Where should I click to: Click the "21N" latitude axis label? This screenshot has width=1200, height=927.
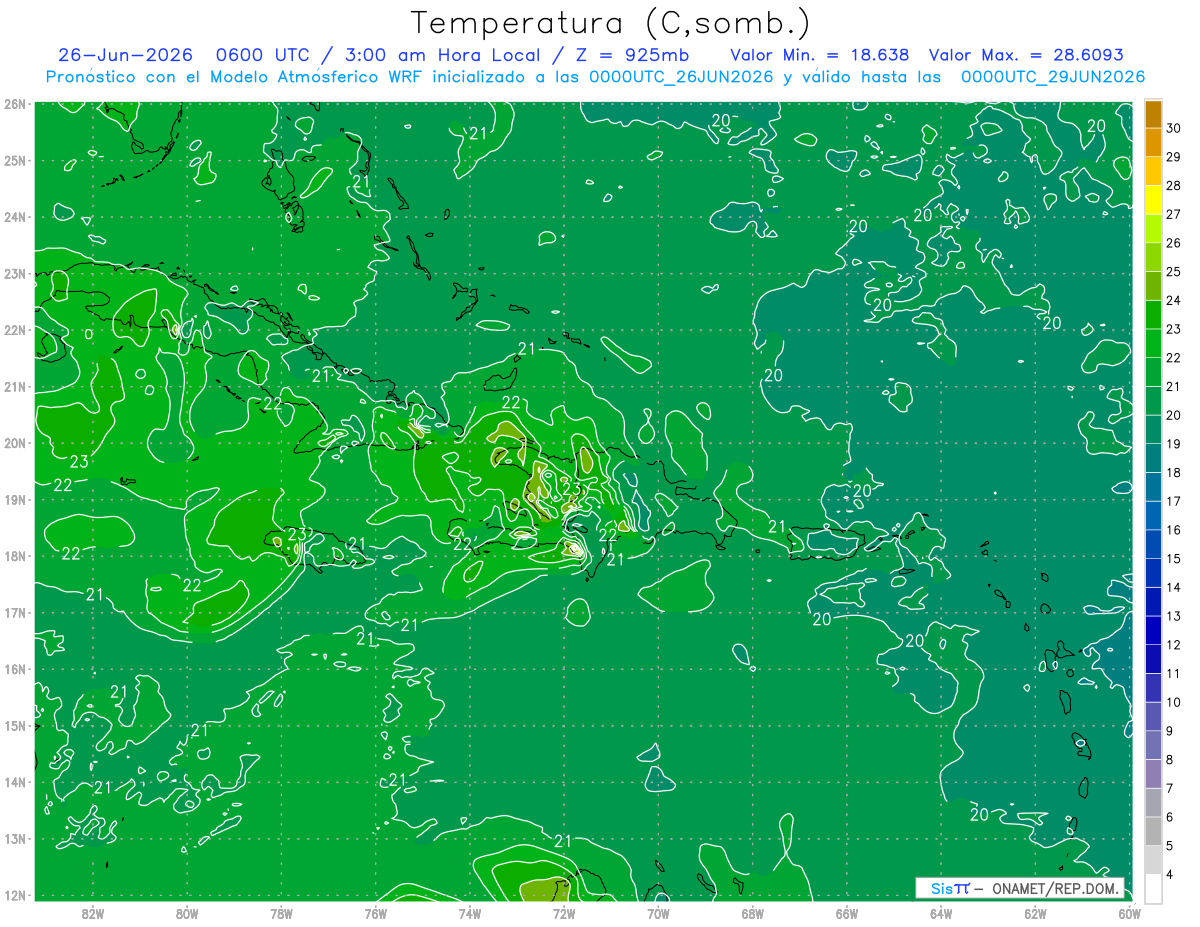(x=14, y=386)
